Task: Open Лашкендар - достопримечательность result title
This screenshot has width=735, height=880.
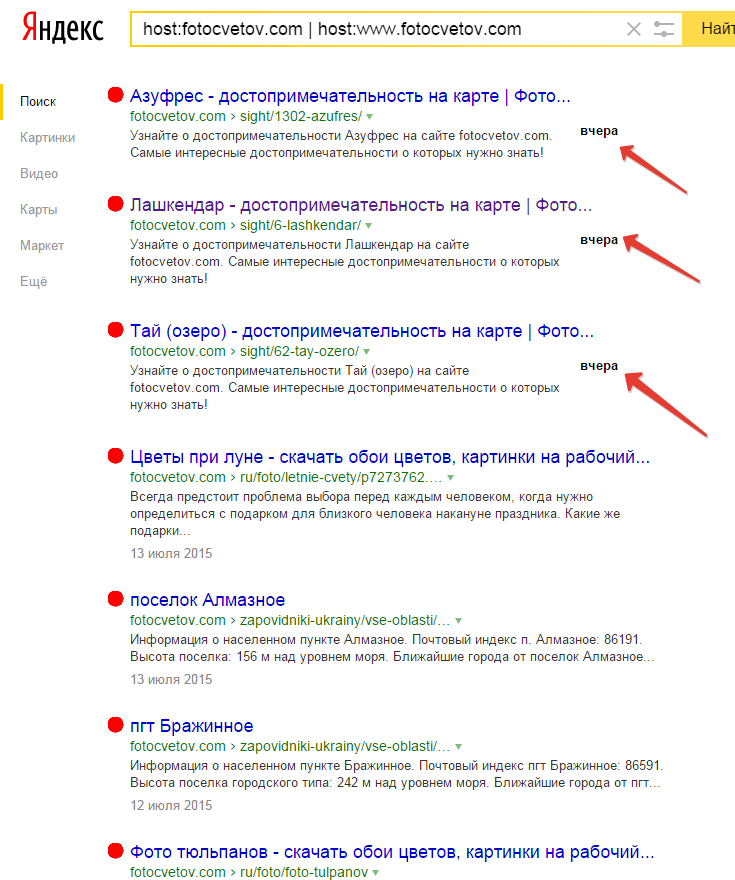Action: click(361, 205)
